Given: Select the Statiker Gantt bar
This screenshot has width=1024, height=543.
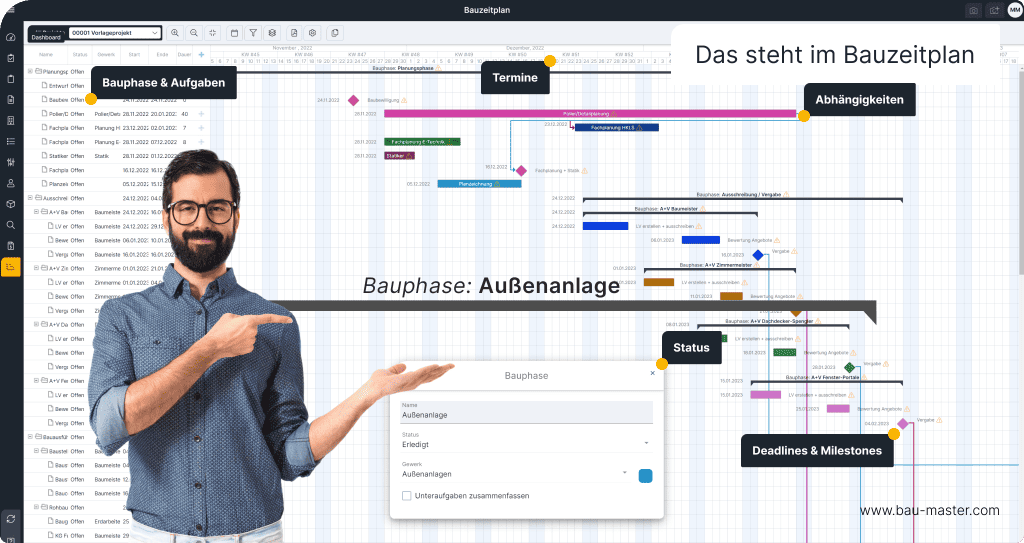Looking at the screenshot, I should 400,156.
